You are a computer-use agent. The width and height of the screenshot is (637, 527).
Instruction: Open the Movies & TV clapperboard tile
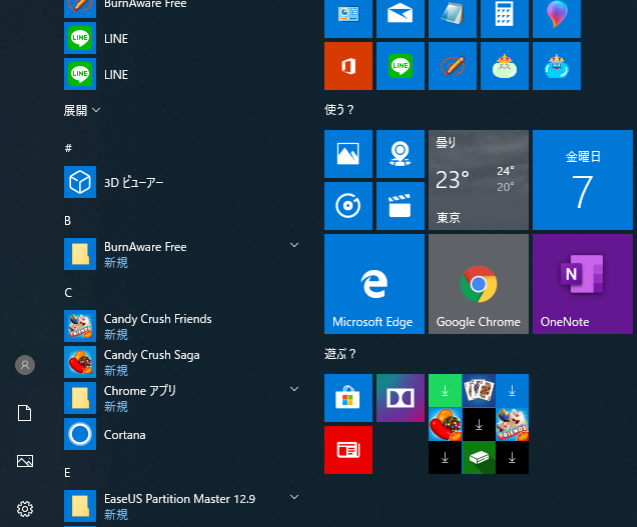coord(400,206)
